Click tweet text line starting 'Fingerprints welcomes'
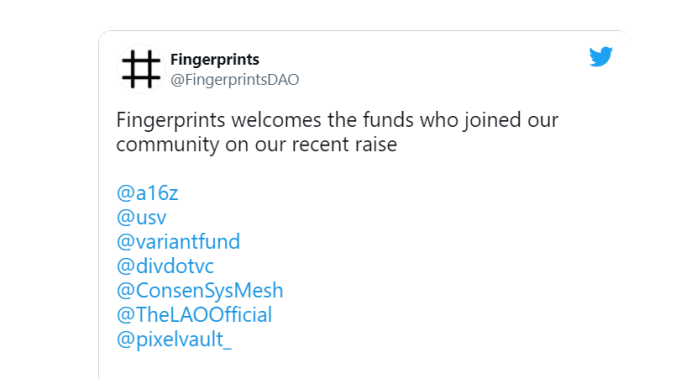The width and height of the screenshot is (687, 379). click(337, 120)
